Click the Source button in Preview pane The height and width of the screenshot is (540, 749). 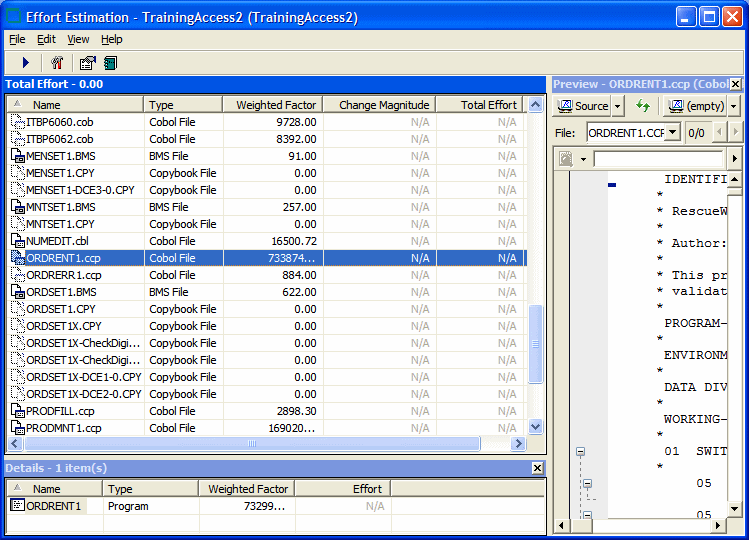[583, 106]
